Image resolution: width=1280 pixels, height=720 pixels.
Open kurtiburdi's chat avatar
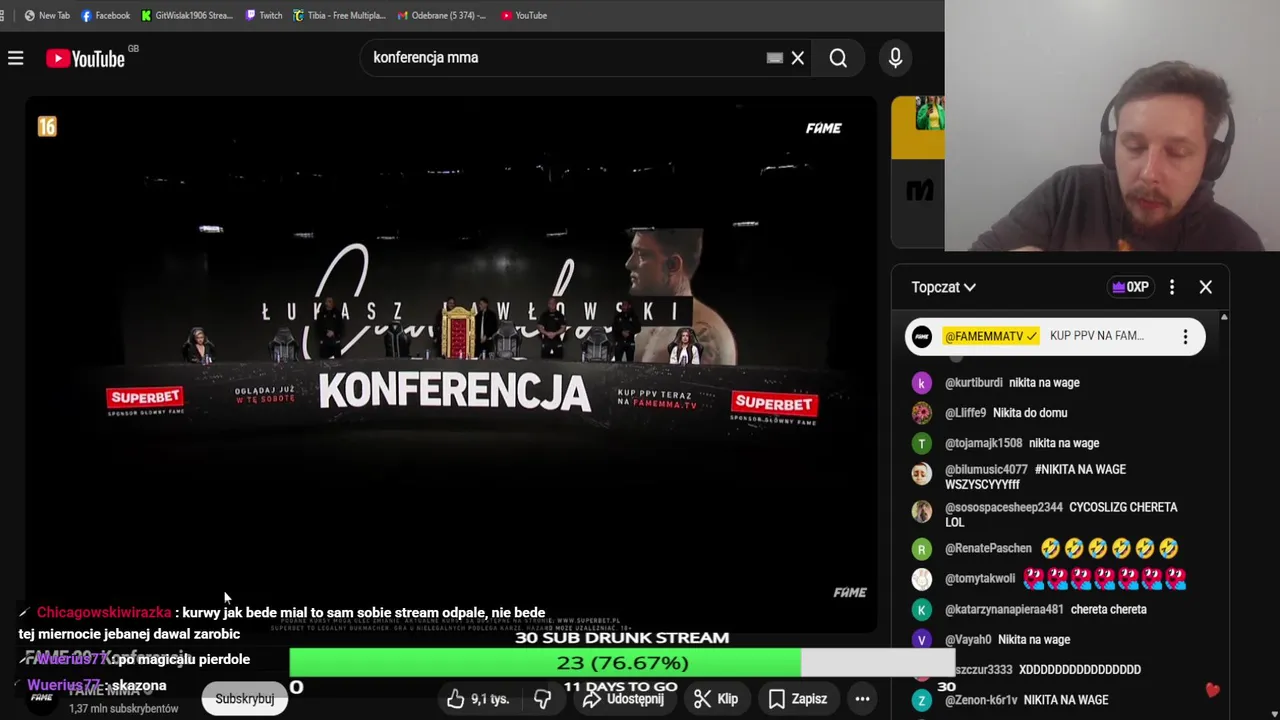click(922, 383)
